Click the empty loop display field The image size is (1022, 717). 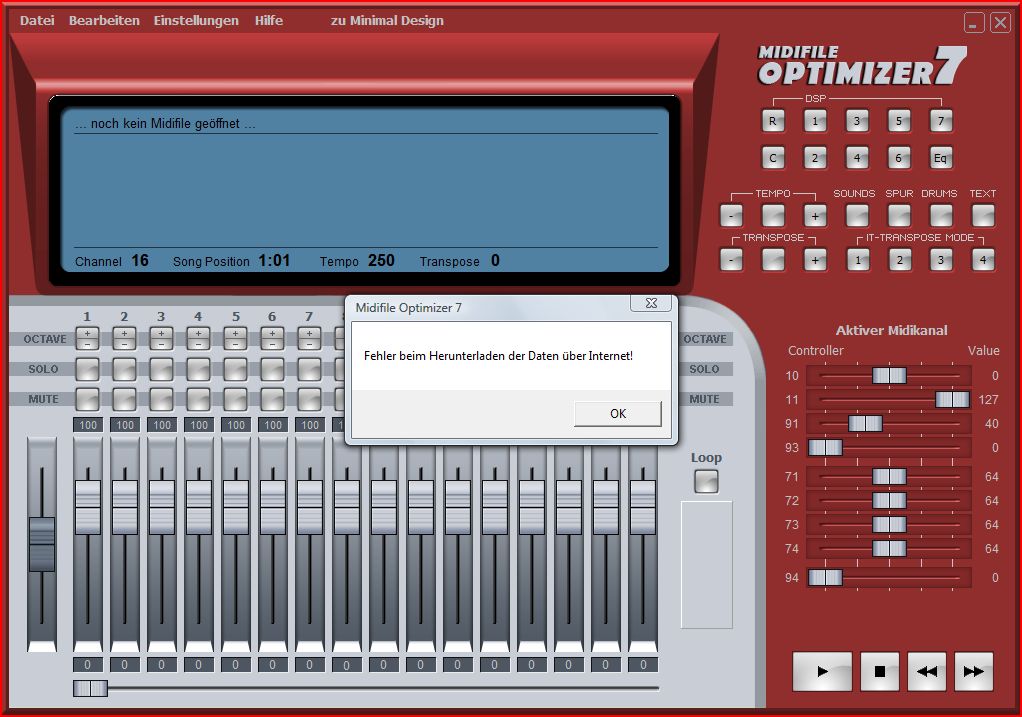(707, 564)
